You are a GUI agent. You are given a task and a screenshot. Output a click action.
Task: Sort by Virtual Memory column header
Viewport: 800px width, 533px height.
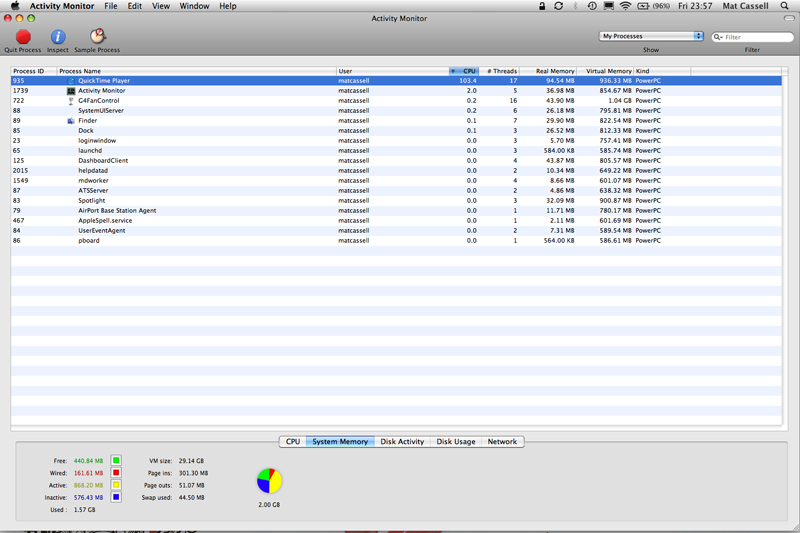[605, 71]
